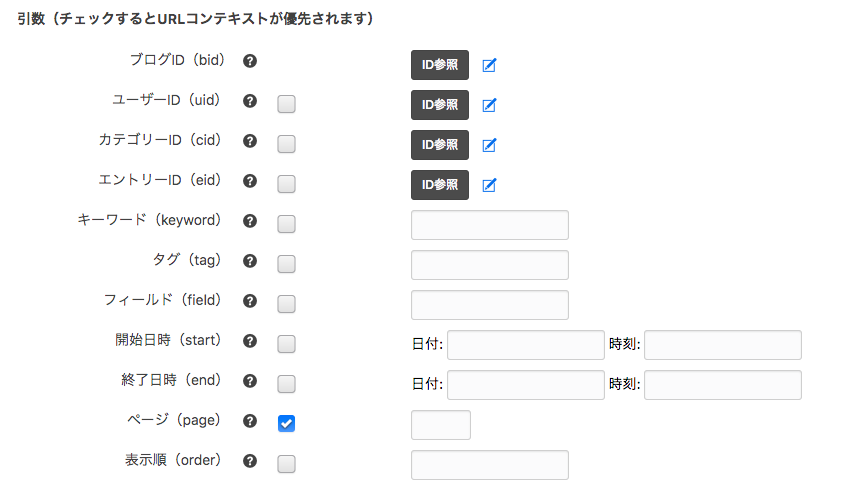
Task: Click edit pencil icon in カテゴリーID row
Action: pos(489,145)
